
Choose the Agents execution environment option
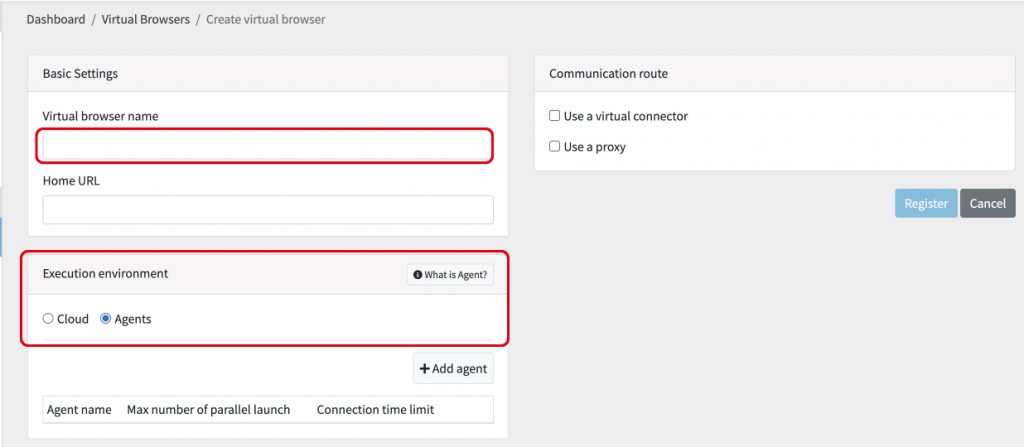pyautogui.click(x=106, y=319)
